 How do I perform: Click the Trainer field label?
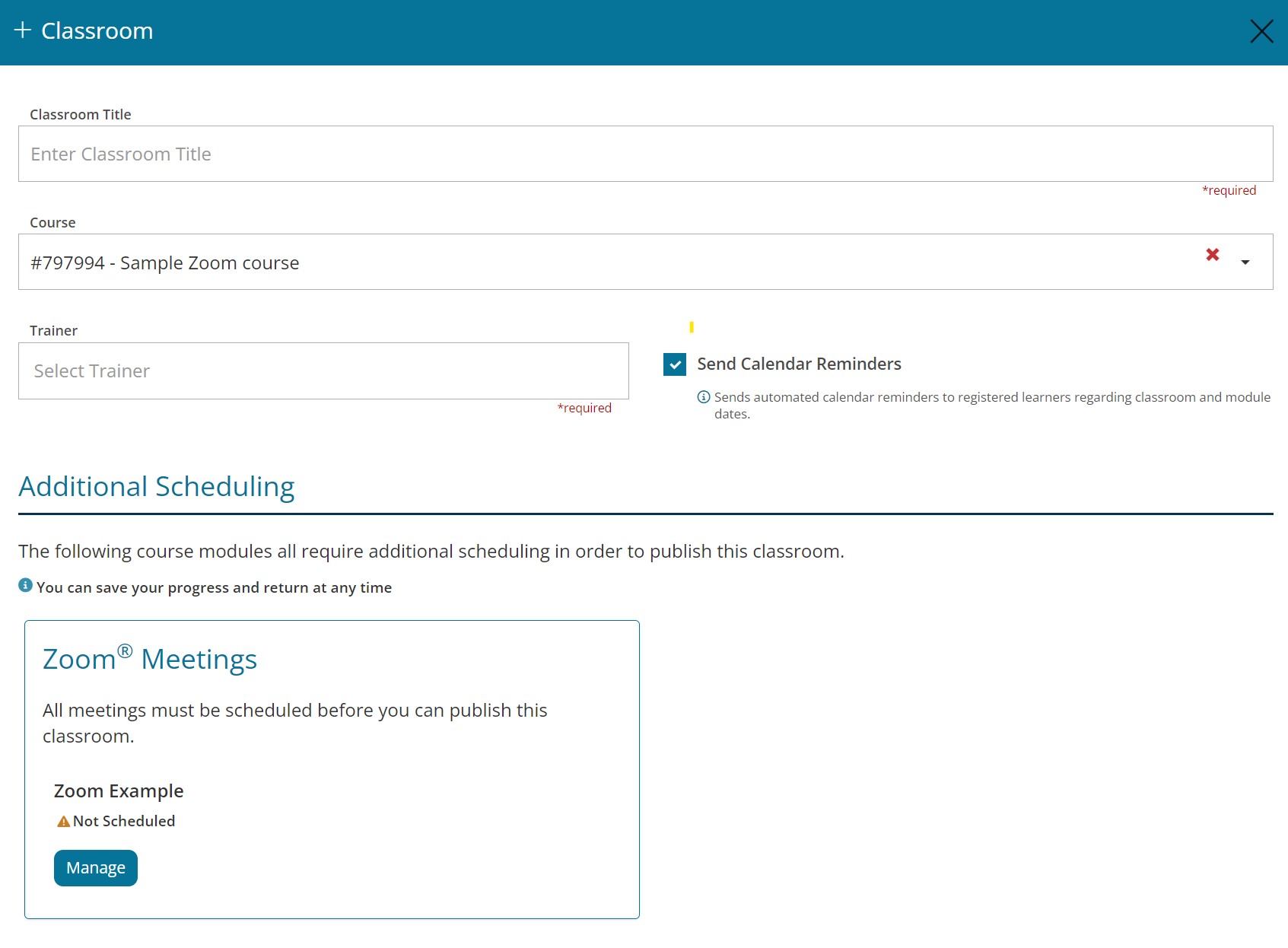pos(53,331)
